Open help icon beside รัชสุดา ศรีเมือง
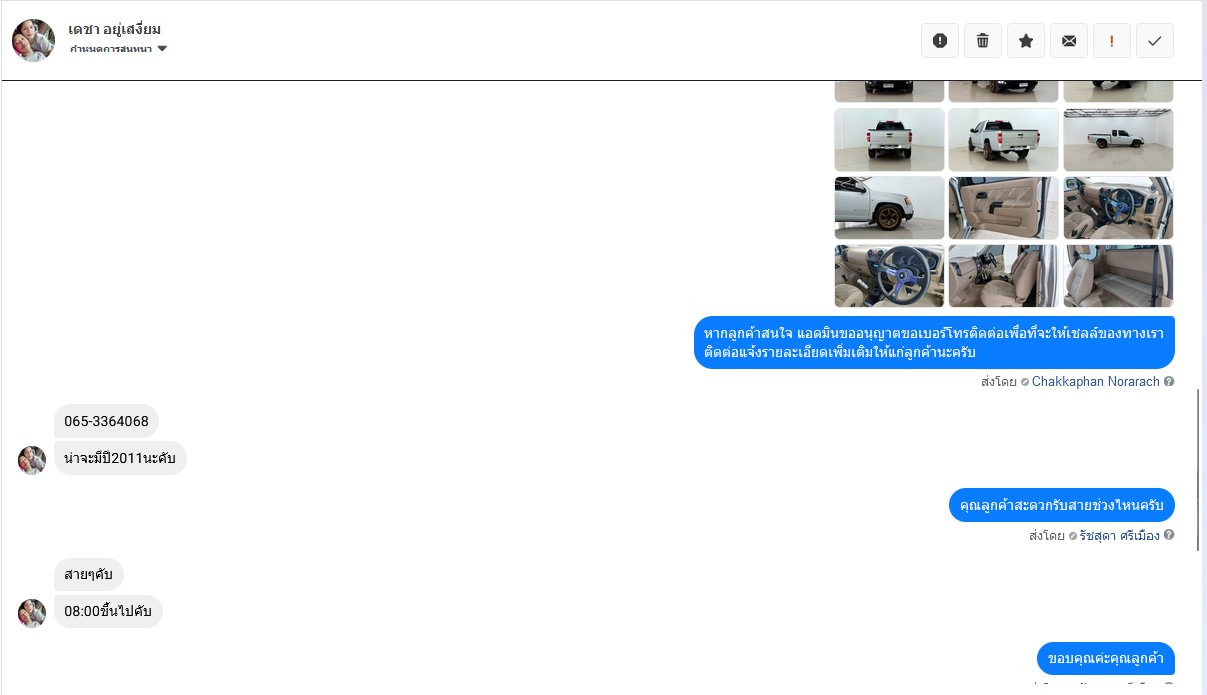Image resolution: width=1207 pixels, height=695 pixels. pos(1169,535)
